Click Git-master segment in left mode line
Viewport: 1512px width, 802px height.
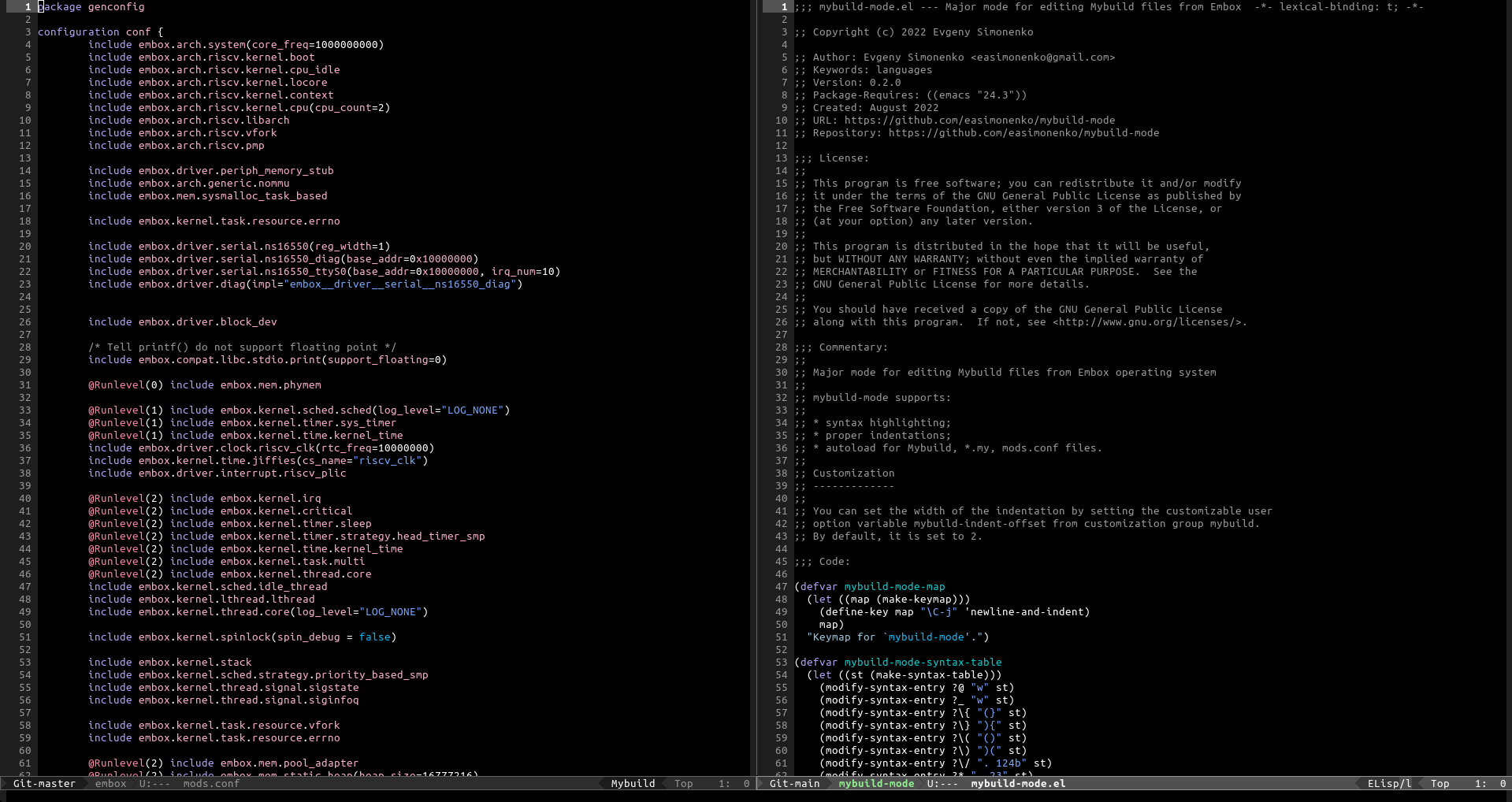tap(44, 784)
